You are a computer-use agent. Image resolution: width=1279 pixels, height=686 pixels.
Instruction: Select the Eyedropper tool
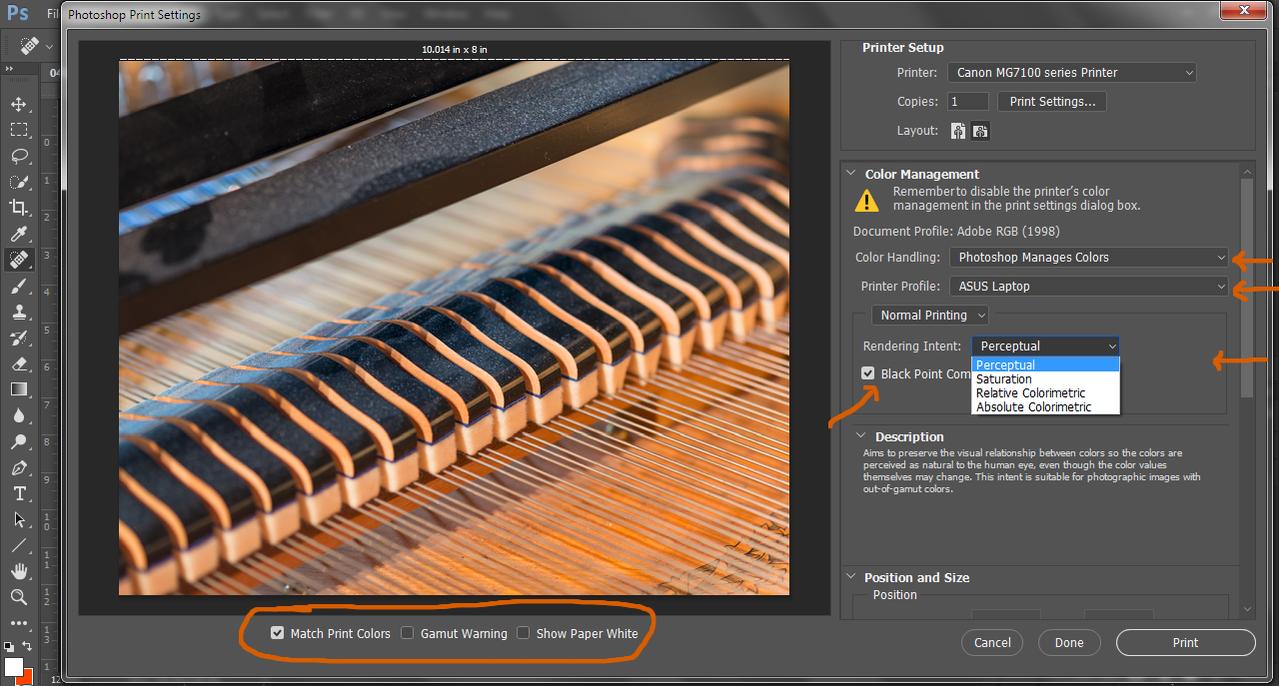(x=19, y=234)
